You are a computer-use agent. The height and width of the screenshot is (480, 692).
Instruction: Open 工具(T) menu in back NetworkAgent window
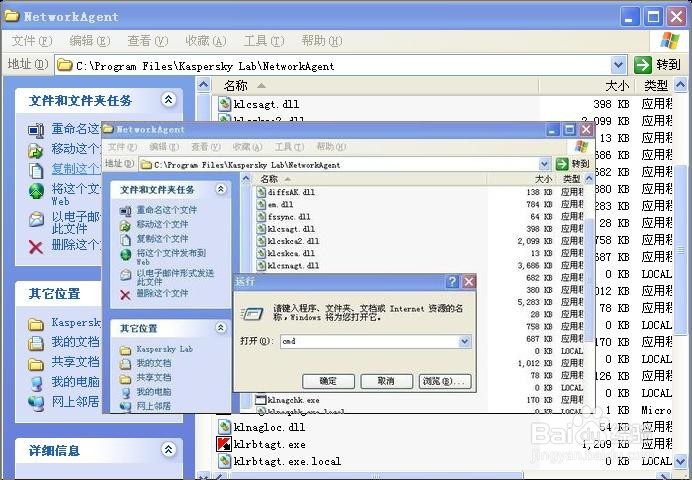pos(264,41)
